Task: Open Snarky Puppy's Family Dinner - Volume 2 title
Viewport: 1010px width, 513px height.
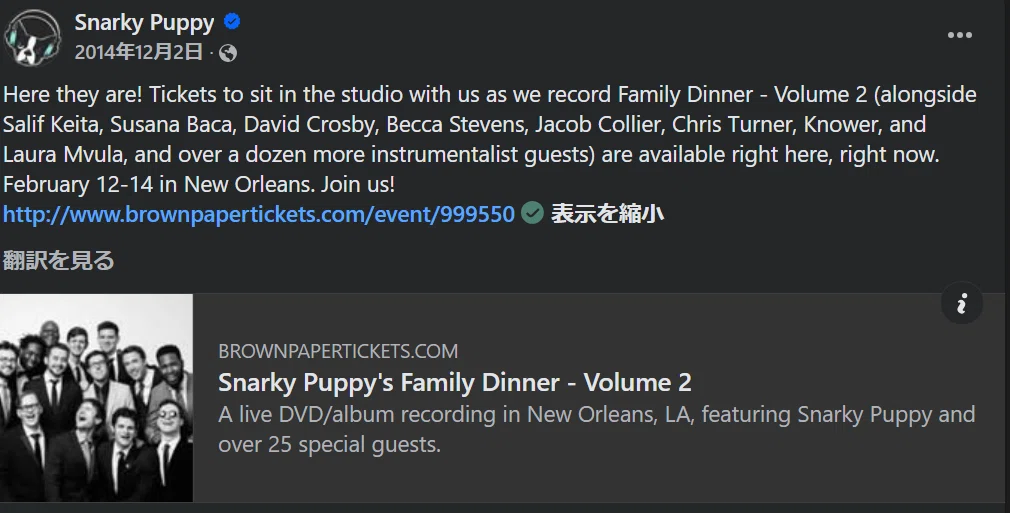Action: [455, 382]
